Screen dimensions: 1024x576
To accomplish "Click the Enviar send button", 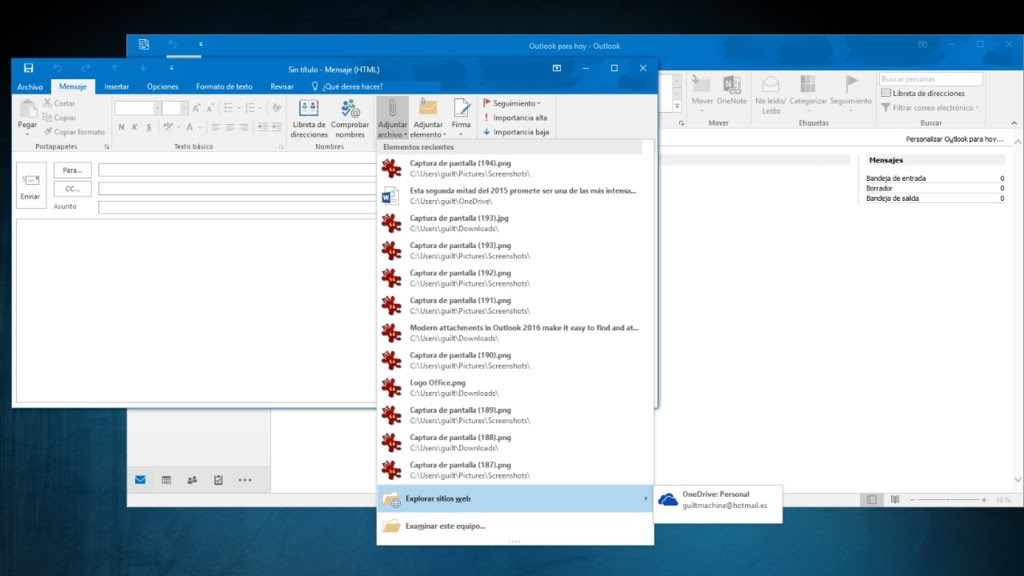I will 31,185.
